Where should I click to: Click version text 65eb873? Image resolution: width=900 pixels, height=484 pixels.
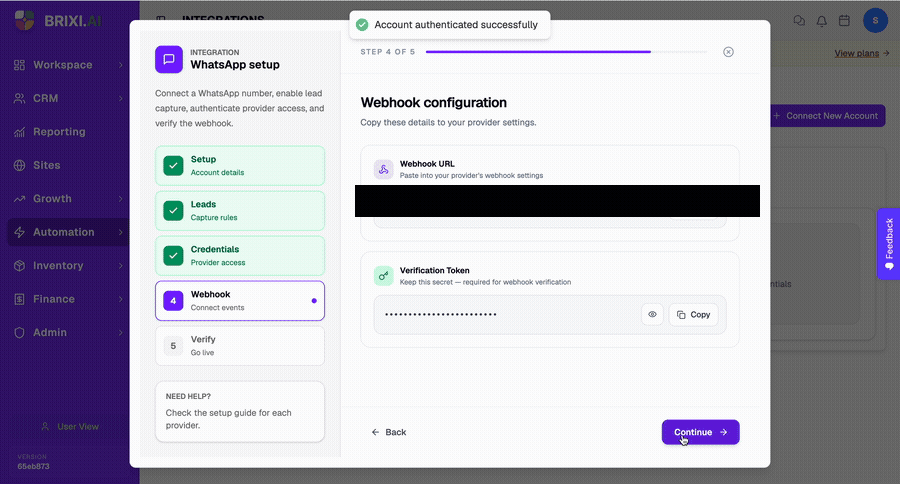pyautogui.click(x=33, y=466)
